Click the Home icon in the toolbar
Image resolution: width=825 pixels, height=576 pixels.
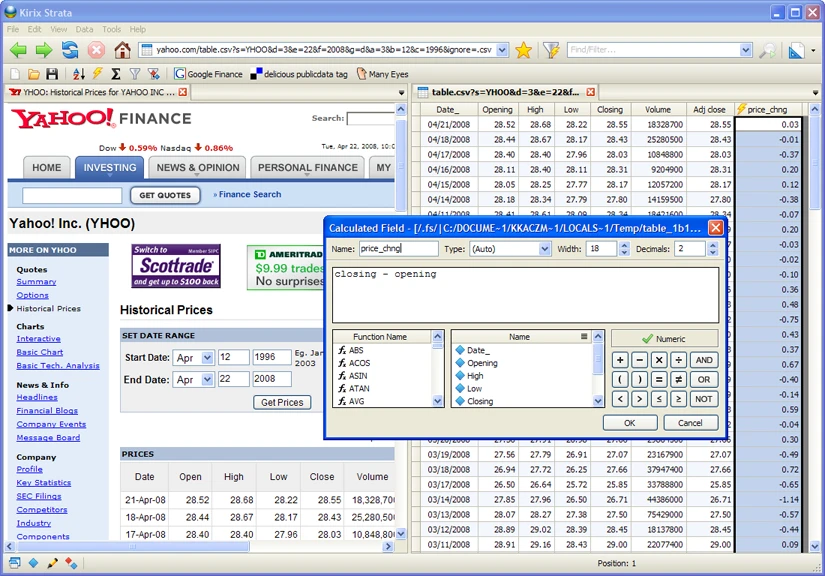pyautogui.click(x=122, y=50)
